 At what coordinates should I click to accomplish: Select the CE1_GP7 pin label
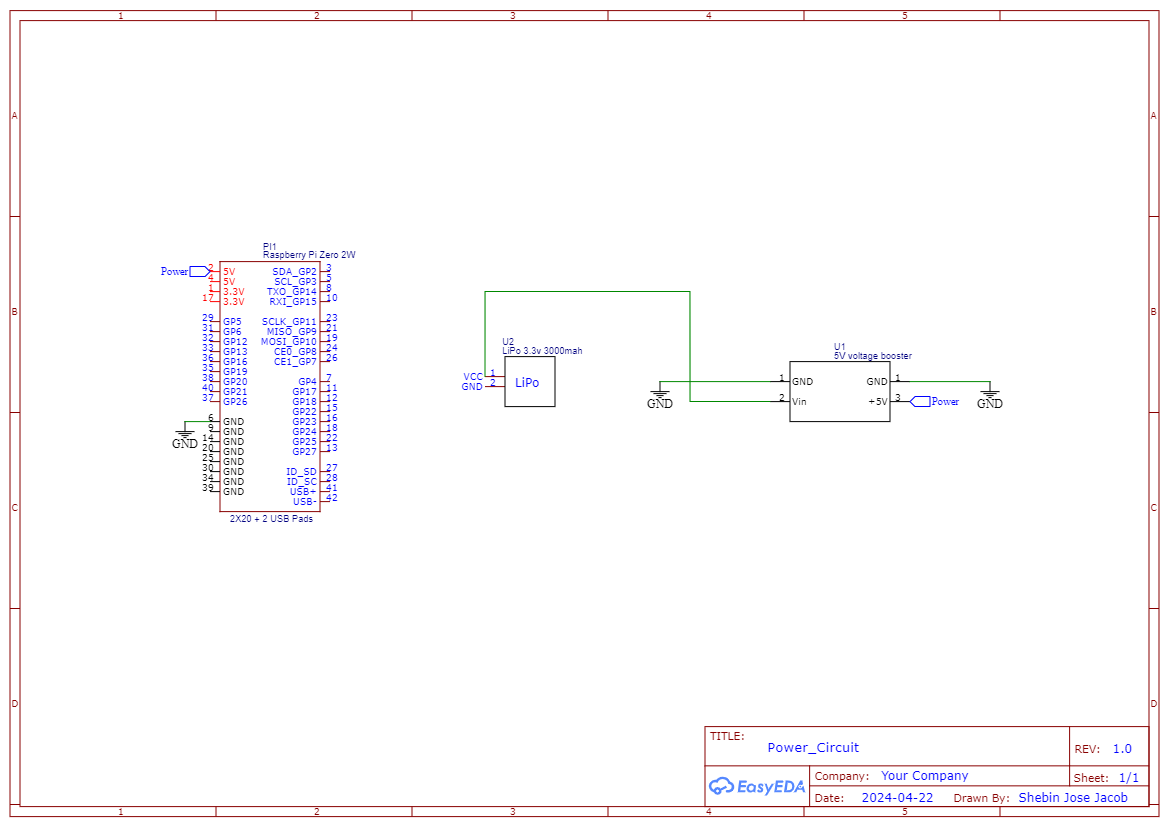295,362
